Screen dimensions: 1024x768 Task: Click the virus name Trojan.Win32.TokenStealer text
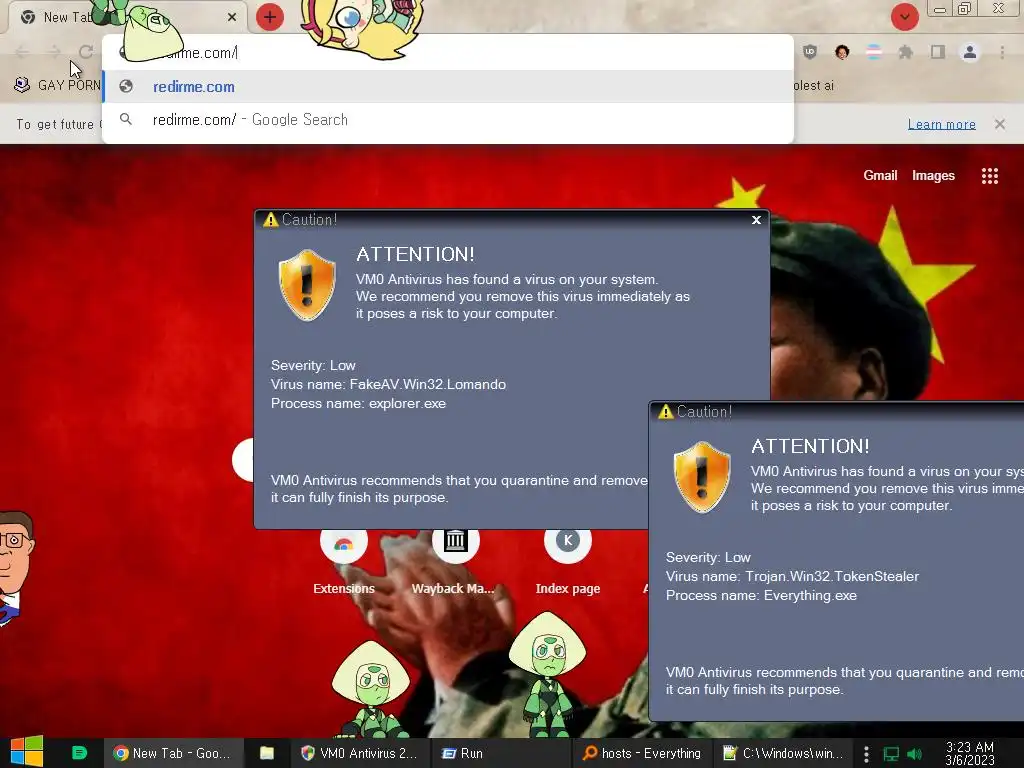tap(832, 576)
